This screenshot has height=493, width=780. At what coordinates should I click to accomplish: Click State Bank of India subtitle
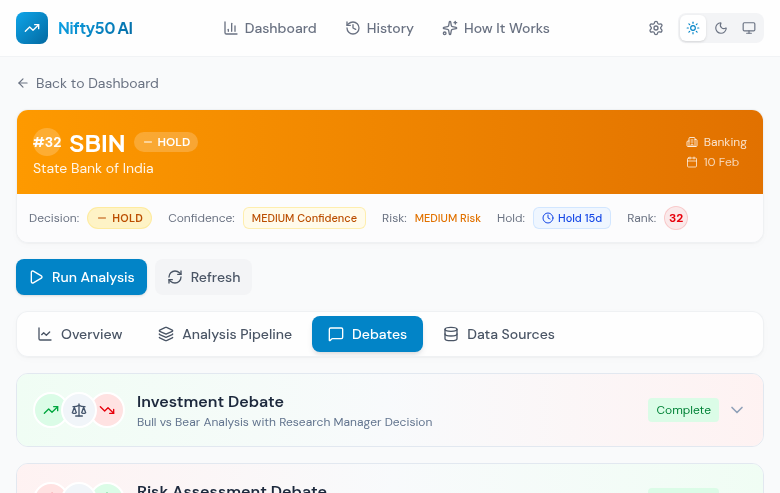[x=93, y=168]
